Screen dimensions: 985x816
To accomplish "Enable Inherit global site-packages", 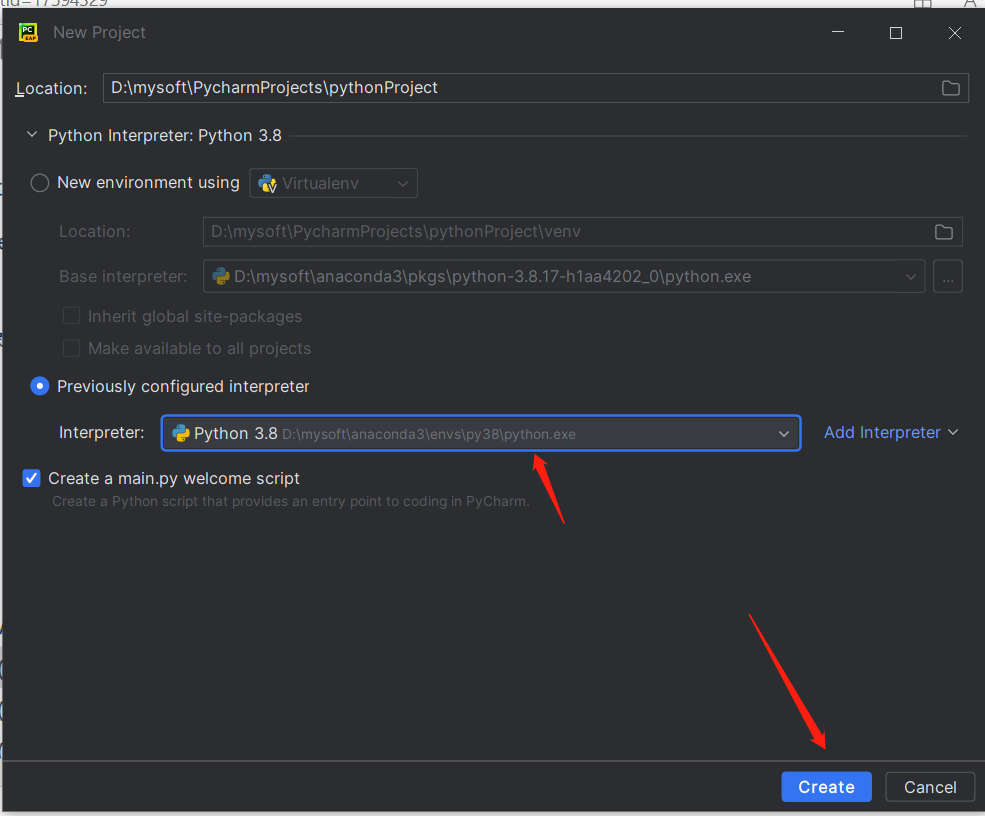I will pos(71,315).
